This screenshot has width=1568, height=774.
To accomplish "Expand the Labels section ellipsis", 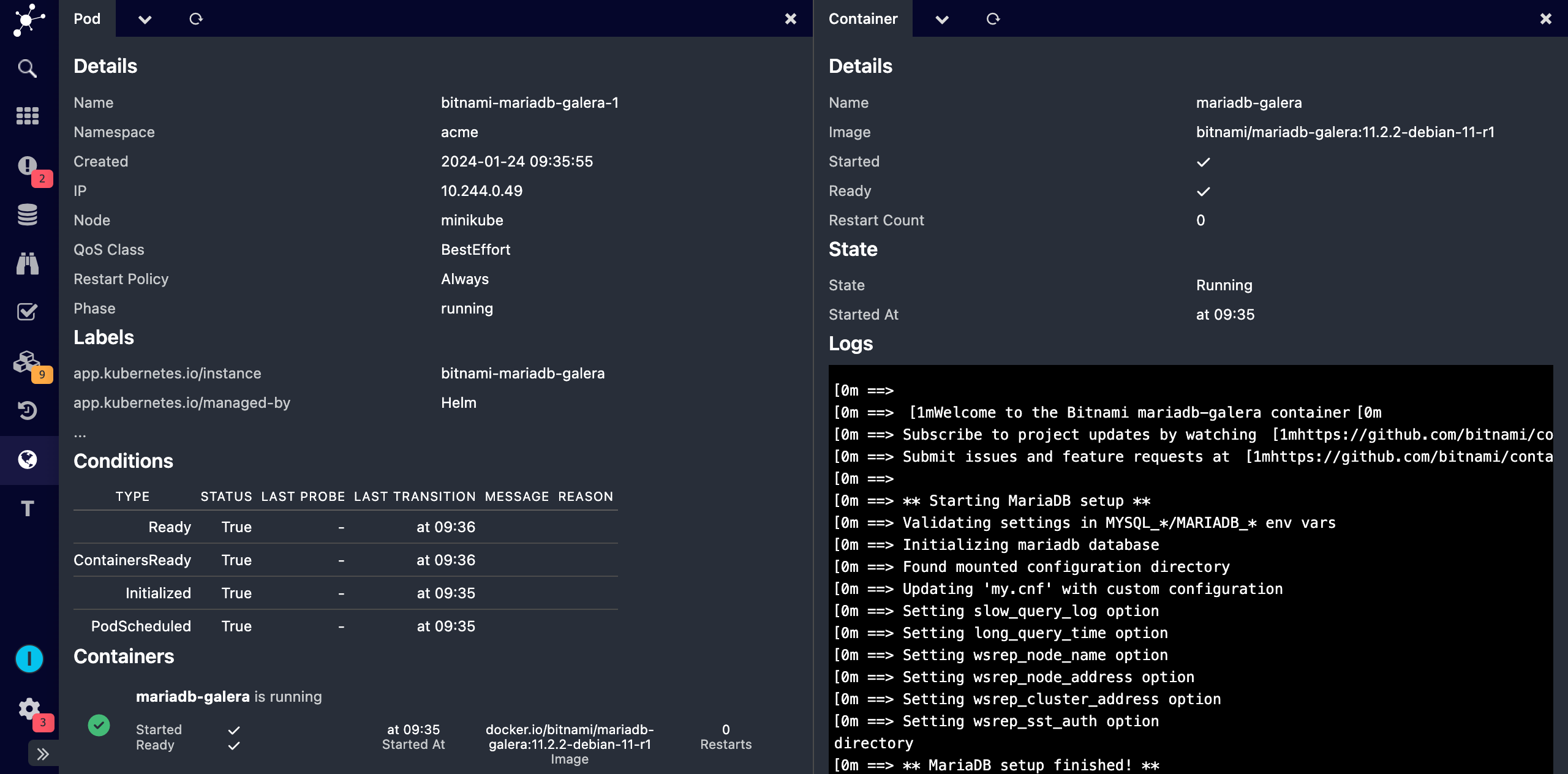I will (80, 432).
